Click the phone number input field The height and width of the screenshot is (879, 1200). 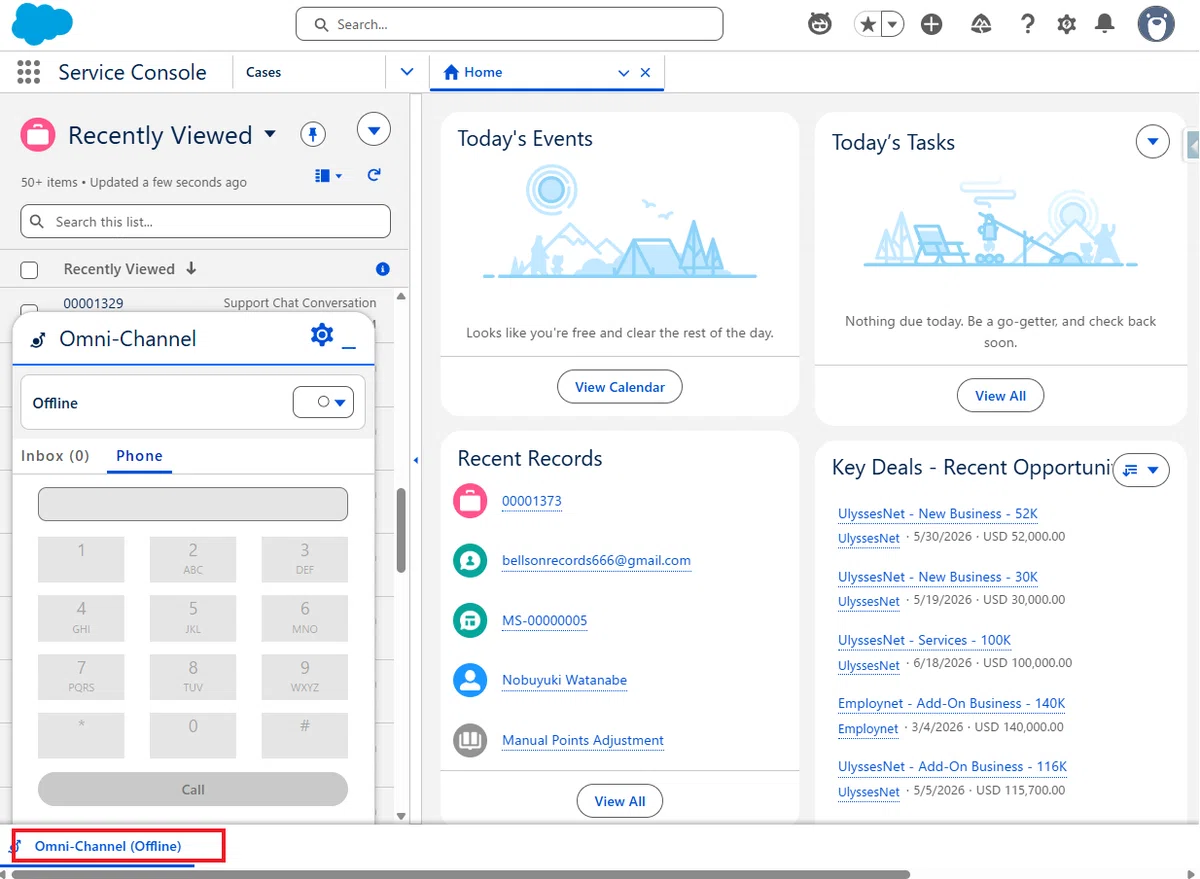point(193,504)
